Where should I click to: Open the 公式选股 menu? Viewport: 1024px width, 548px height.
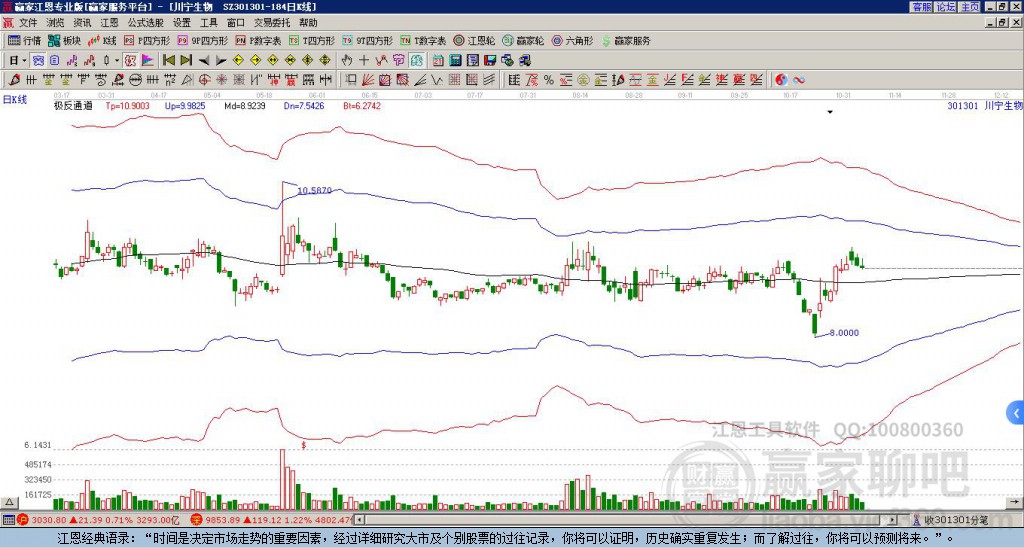tap(146, 23)
